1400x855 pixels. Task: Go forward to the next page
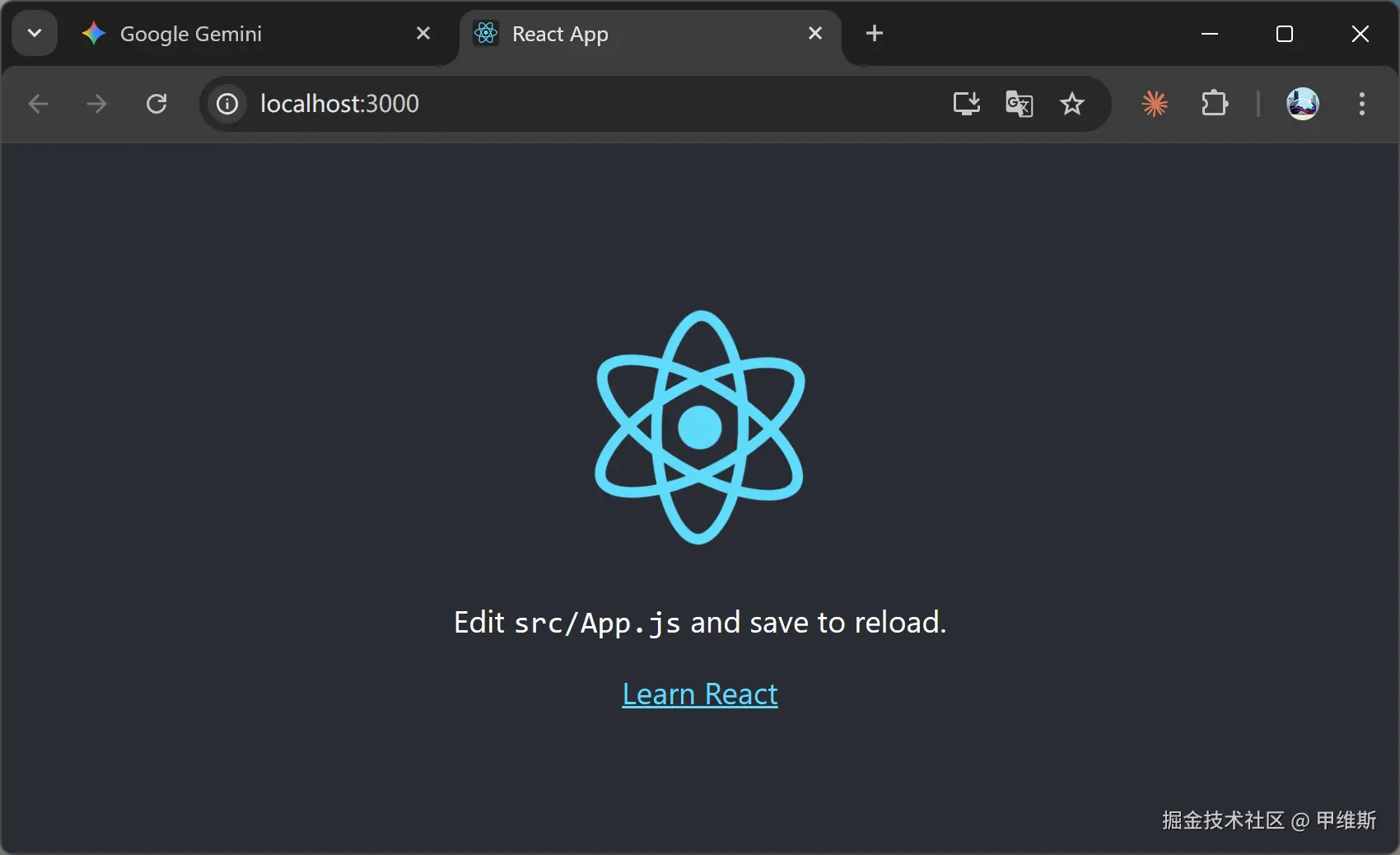[97, 104]
